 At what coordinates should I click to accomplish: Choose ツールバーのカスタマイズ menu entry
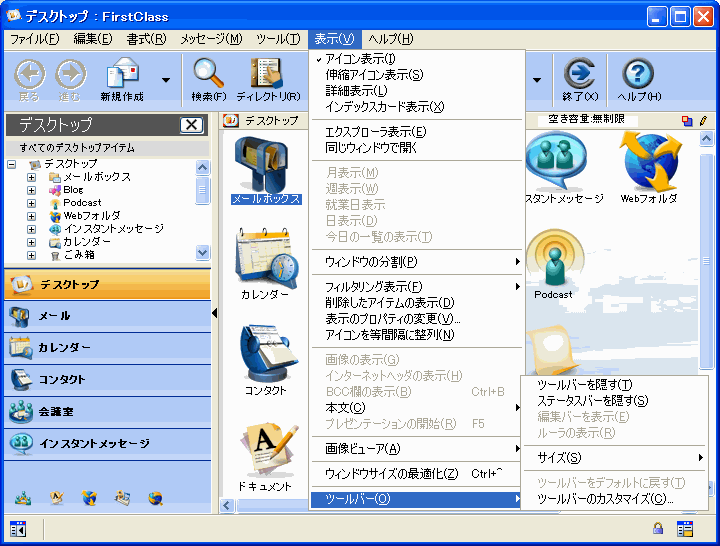pyautogui.click(x=605, y=499)
